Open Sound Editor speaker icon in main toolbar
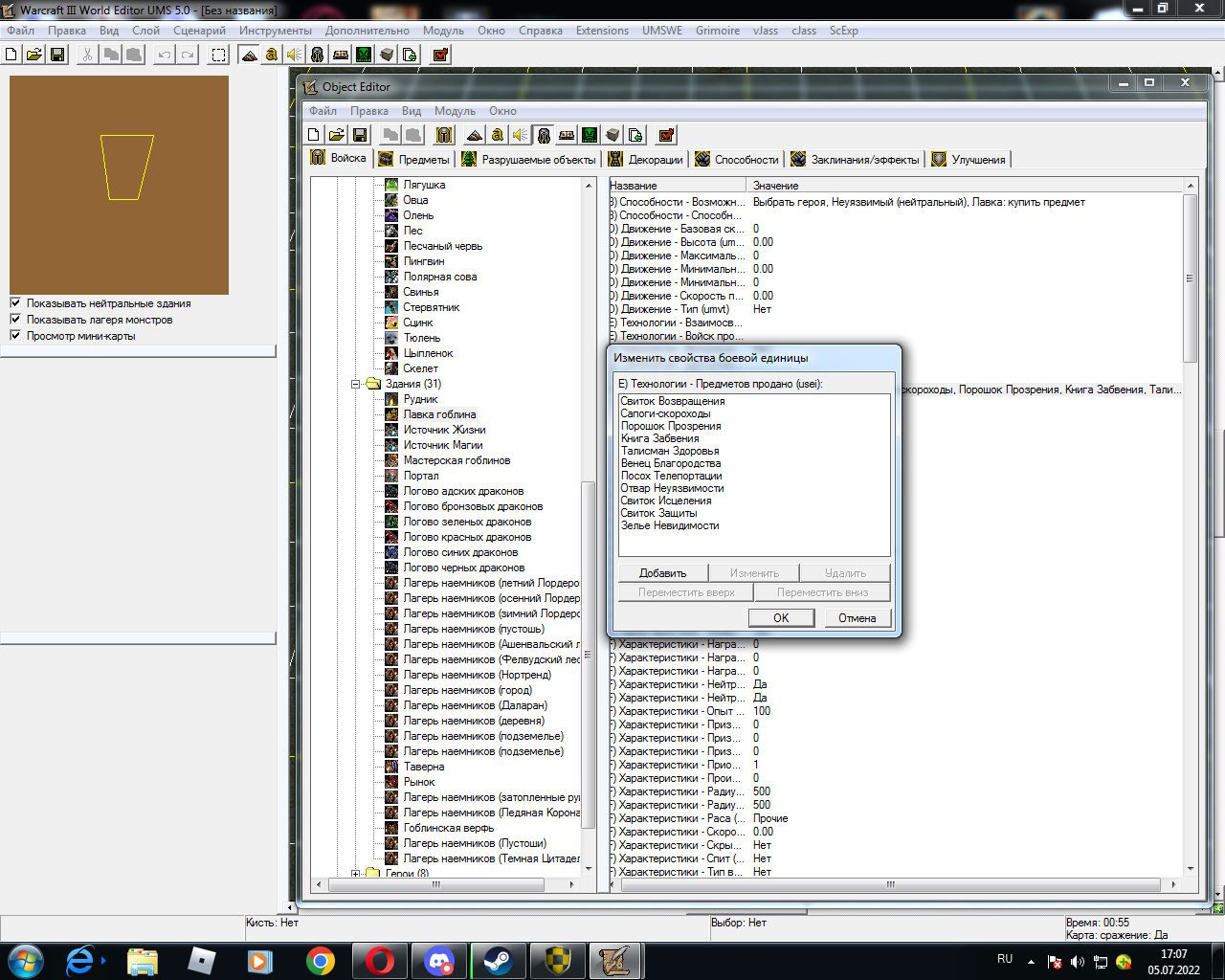1225x980 pixels. [x=295, y=55]
